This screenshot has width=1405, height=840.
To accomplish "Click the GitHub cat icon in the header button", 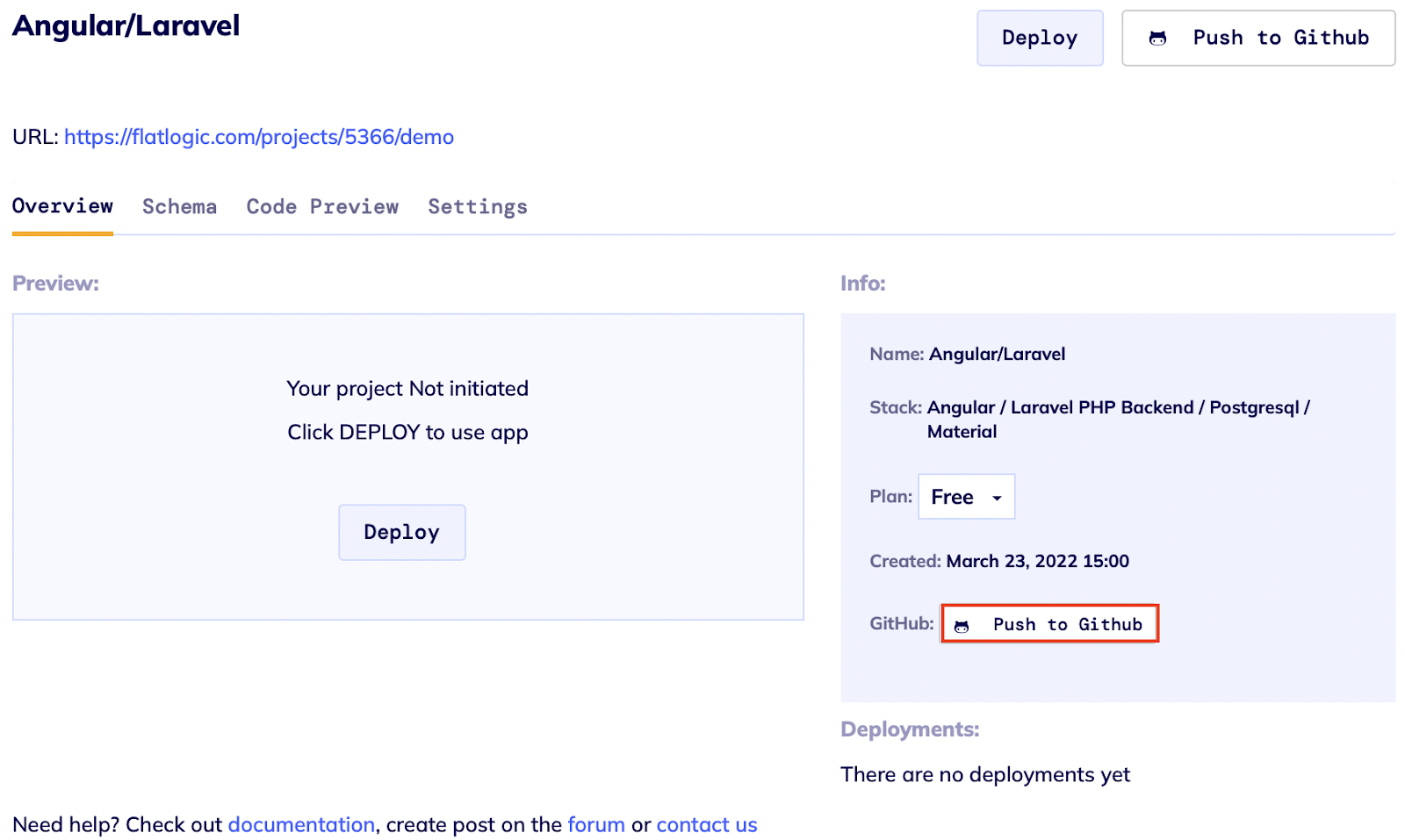I will click(1157, 38).
